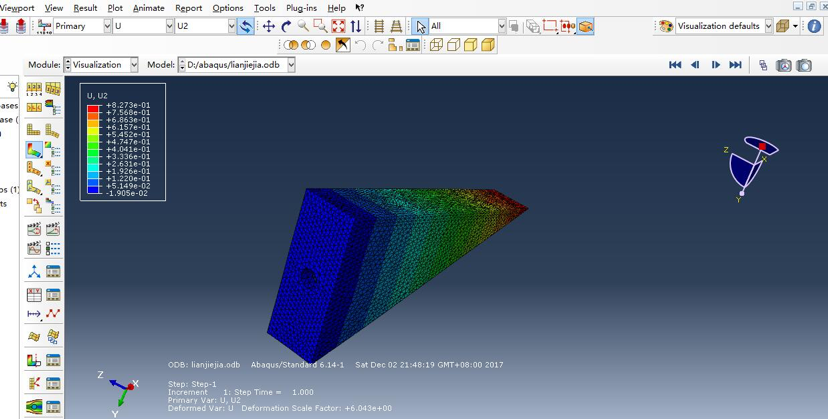Jump to the first frame
The height and width of the screenshot is (419, 828).
click(675, 65)
